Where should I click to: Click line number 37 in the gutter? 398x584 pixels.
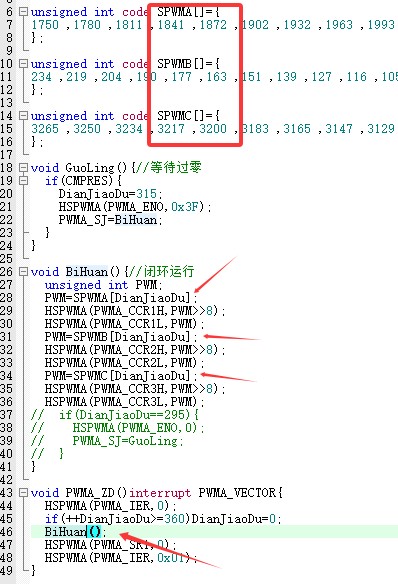(x=6, y=415)
